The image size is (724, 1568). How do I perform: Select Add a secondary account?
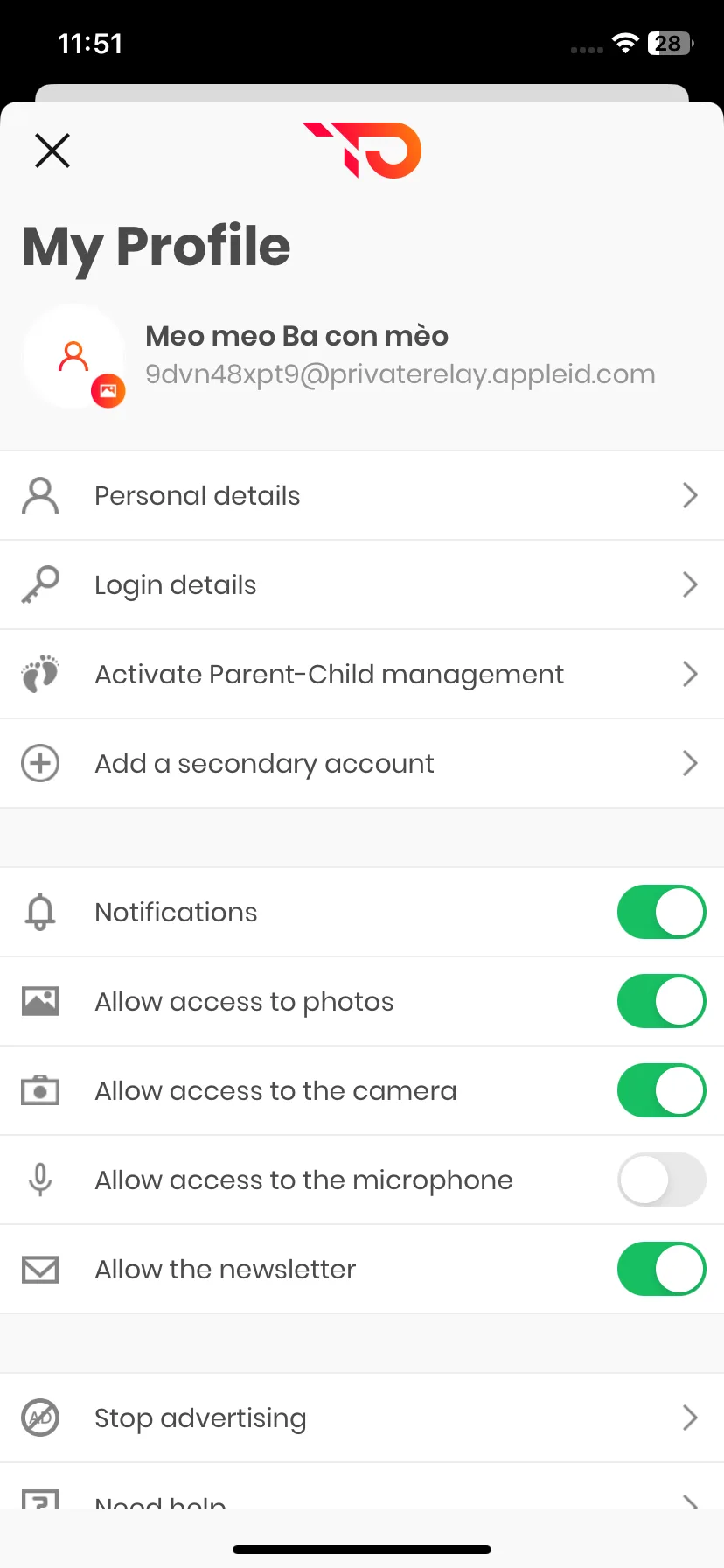click(x=362, y=763)
